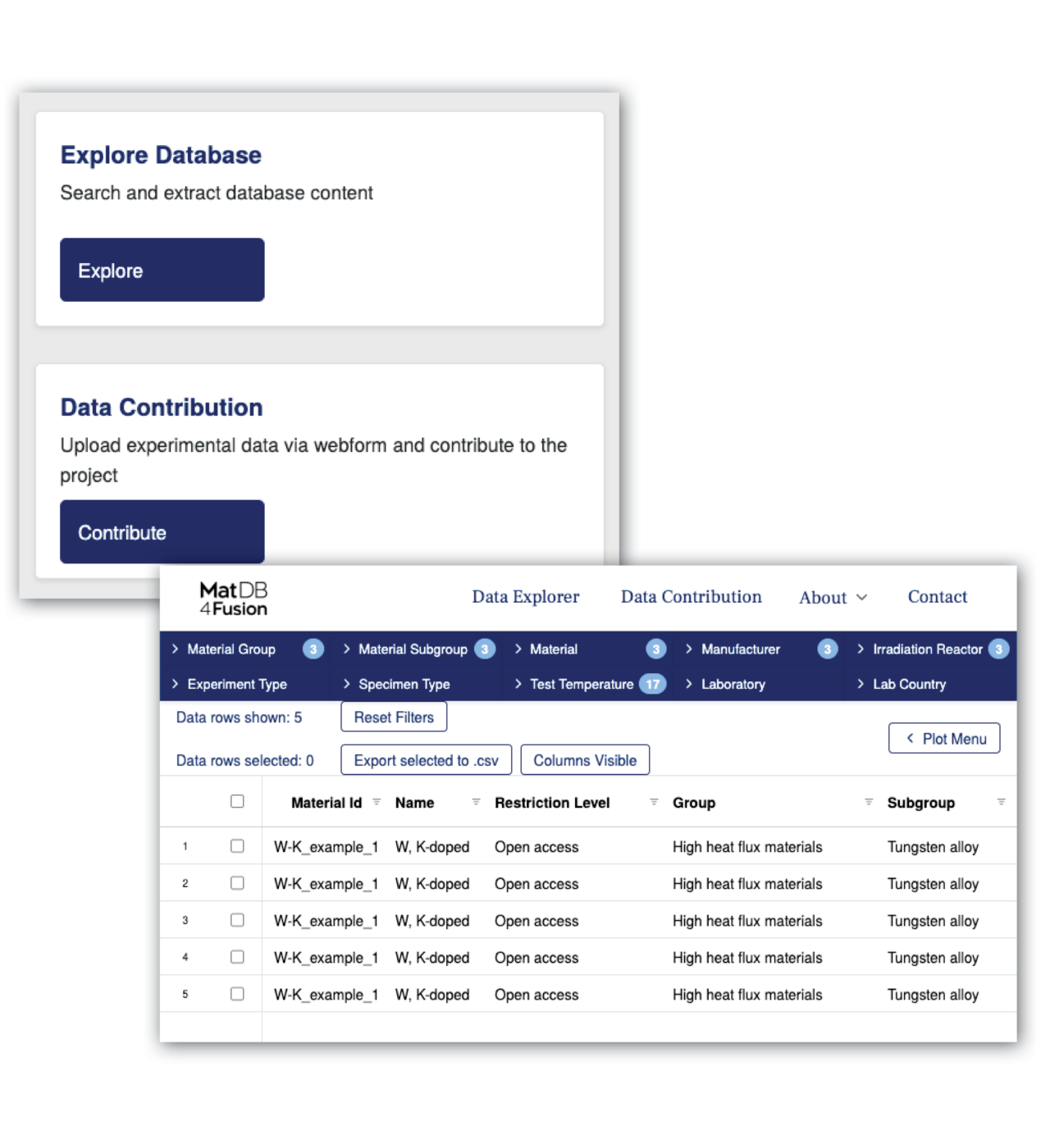Open the Name column filter icon

pyautogui.click(x=476, y=802)
